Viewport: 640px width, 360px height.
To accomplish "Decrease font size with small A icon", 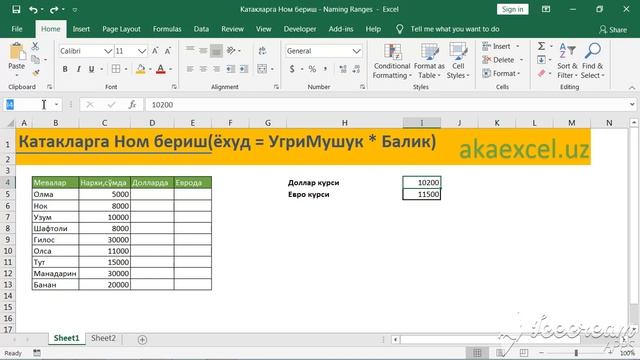I will [x=168, y=51].
